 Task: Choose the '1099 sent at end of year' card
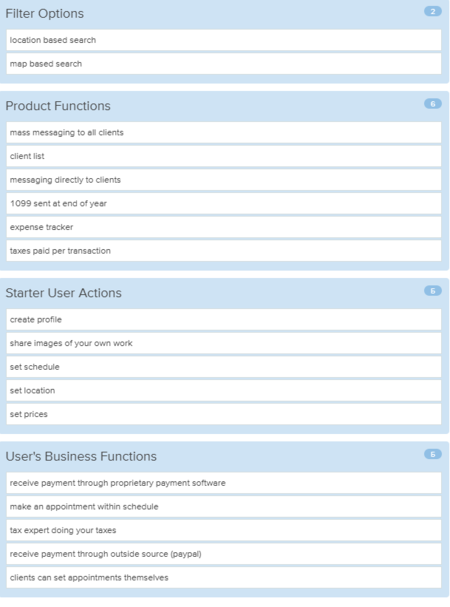[224, 203]
